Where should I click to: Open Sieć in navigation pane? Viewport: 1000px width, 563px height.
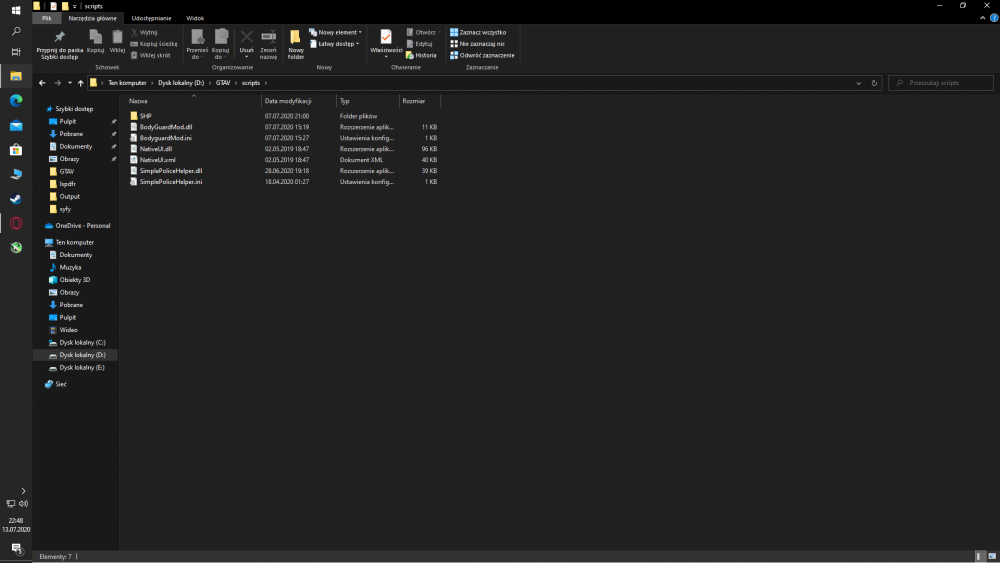tap(61, 384)
